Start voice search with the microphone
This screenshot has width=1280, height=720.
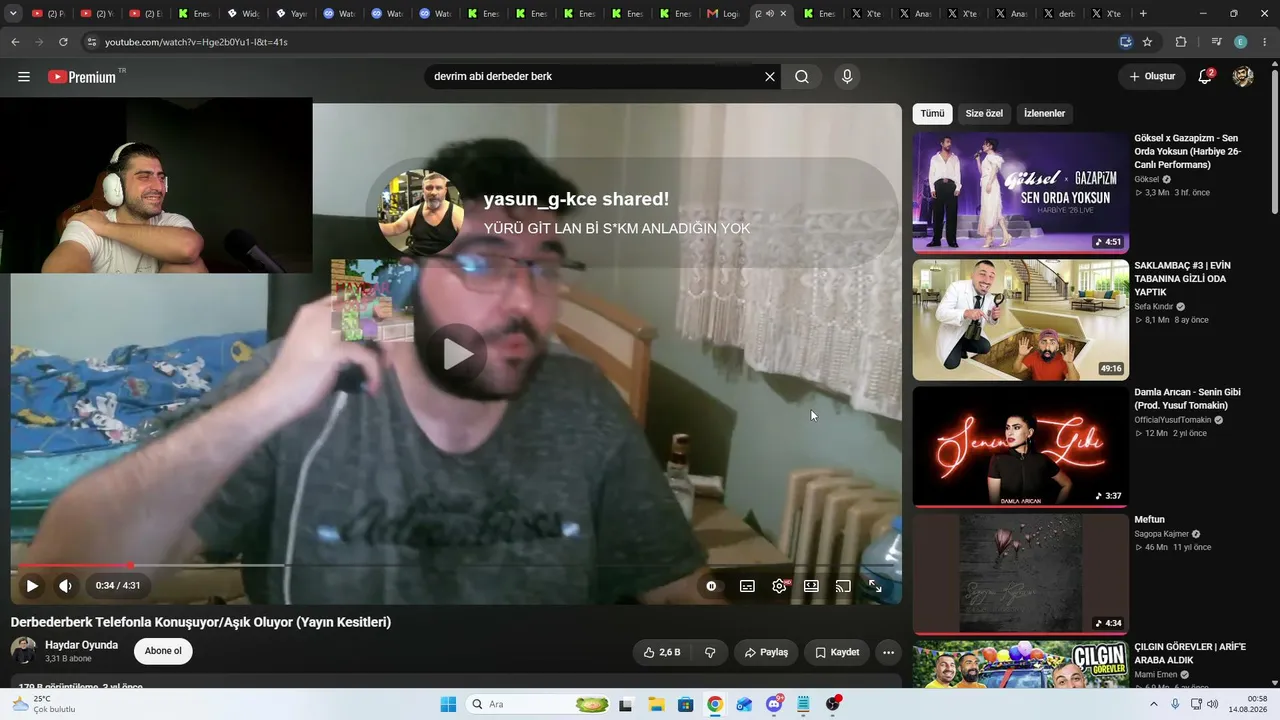[847, 77]
